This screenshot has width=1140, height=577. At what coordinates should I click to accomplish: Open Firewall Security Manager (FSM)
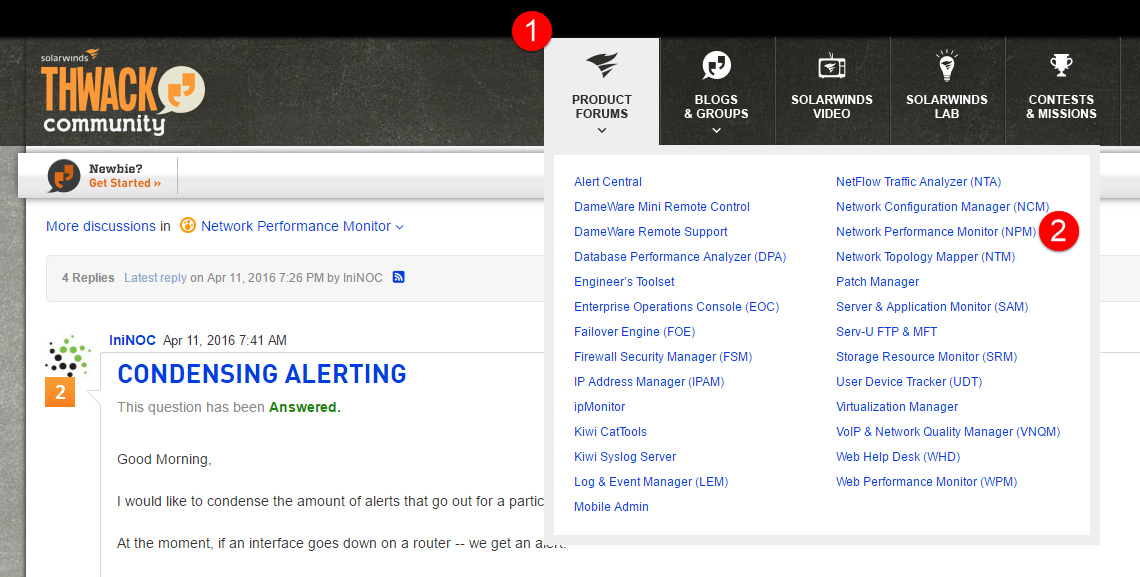pos(663,357)
